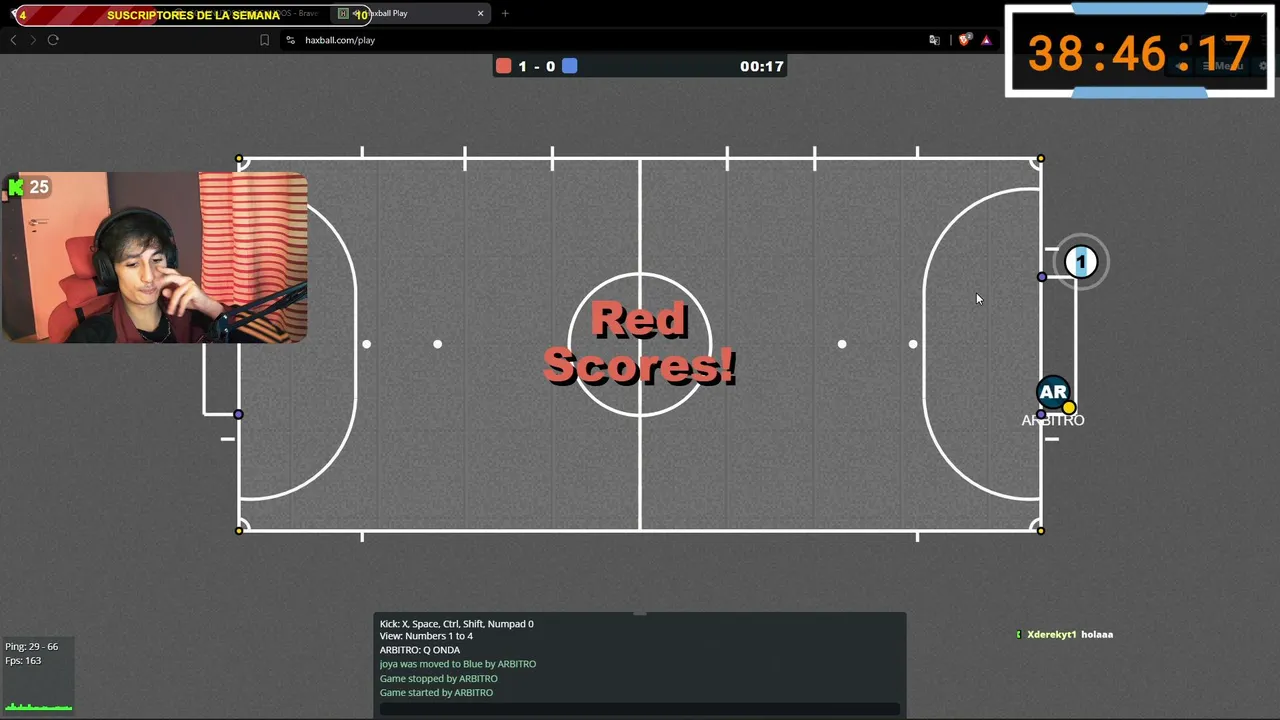Click the blue team square in scoreboard
The image size is (1280, 720).
tap(569, 66)
